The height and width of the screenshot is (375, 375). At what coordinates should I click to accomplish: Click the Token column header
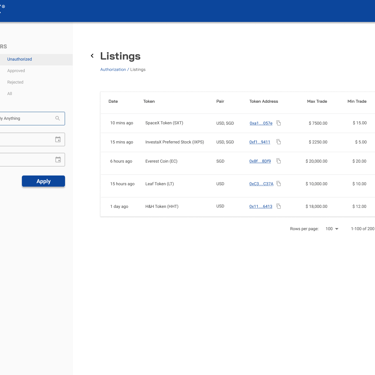pos(149,101)
